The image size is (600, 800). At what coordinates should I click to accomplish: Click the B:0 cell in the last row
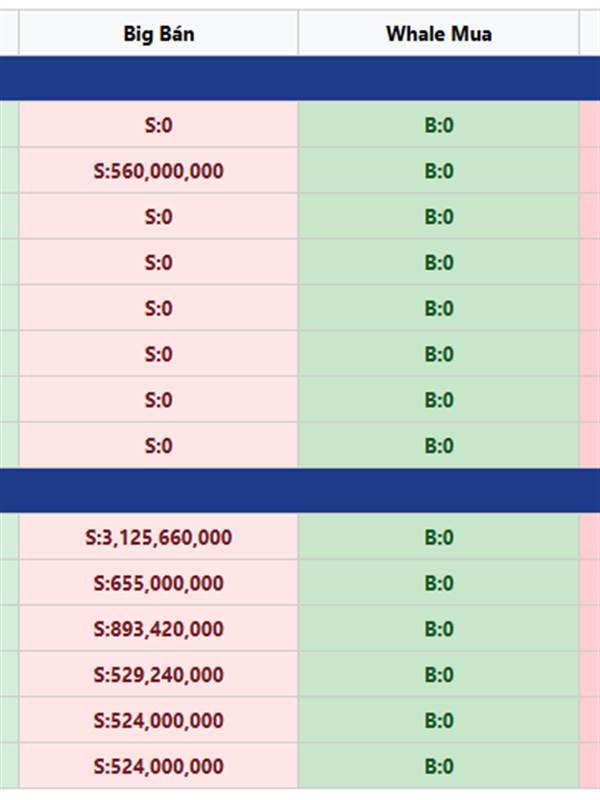coord(438,767)
